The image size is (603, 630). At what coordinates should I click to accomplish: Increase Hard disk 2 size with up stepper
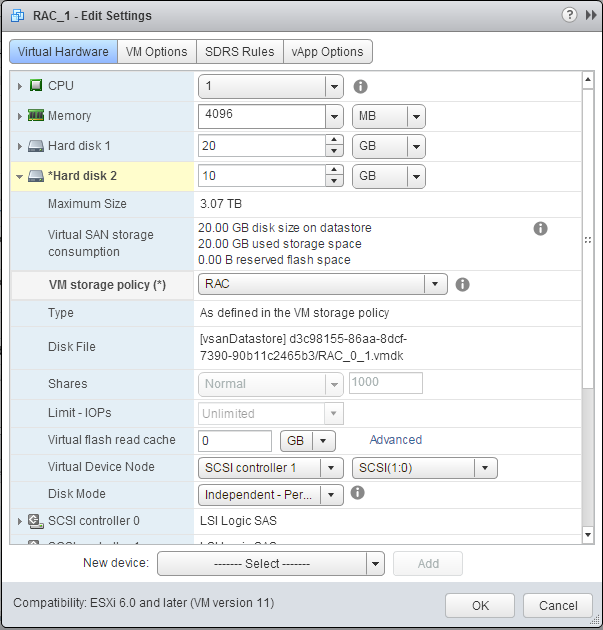(x=334, y=170)
